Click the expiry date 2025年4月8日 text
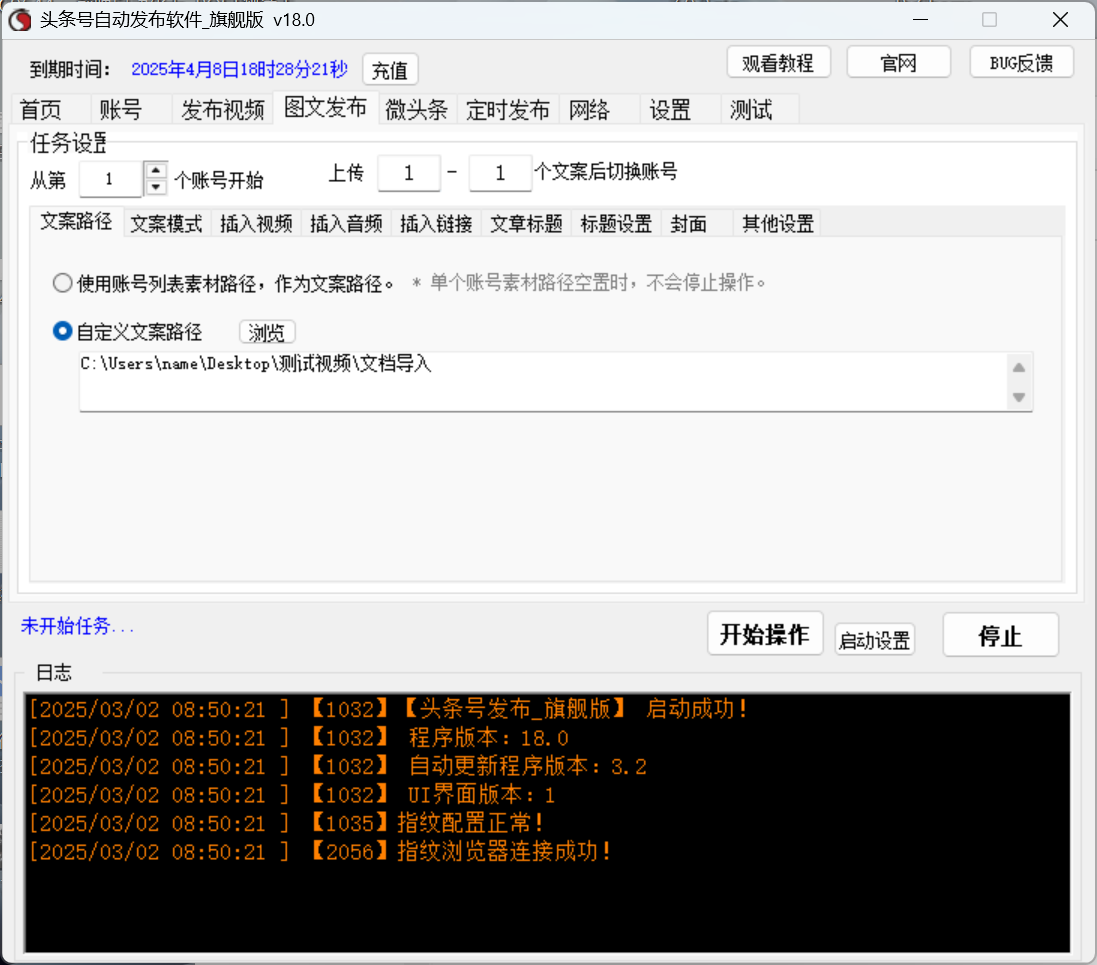1097x965 pixels. pos(239,69)
